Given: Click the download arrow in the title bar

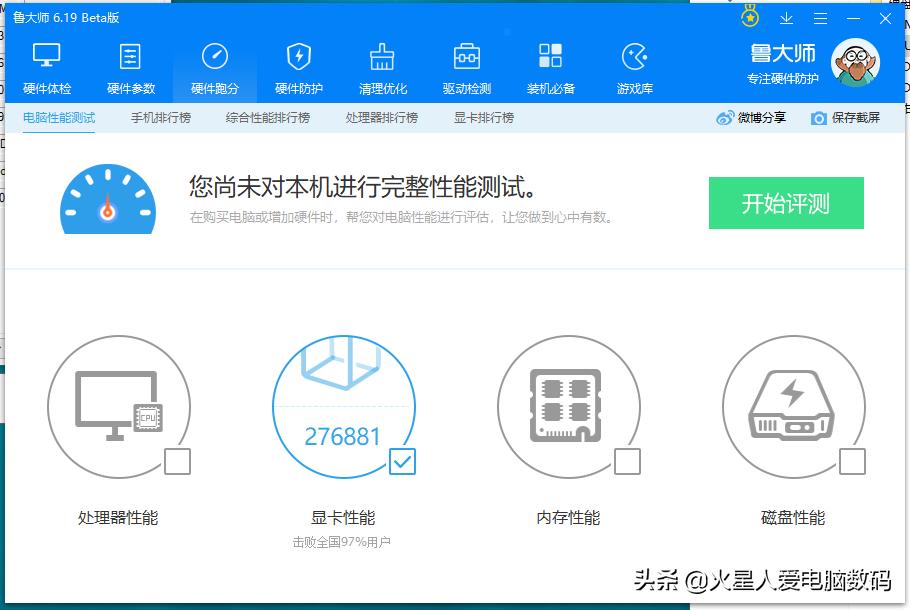Looking at the screenshot, I should (787, 18).
